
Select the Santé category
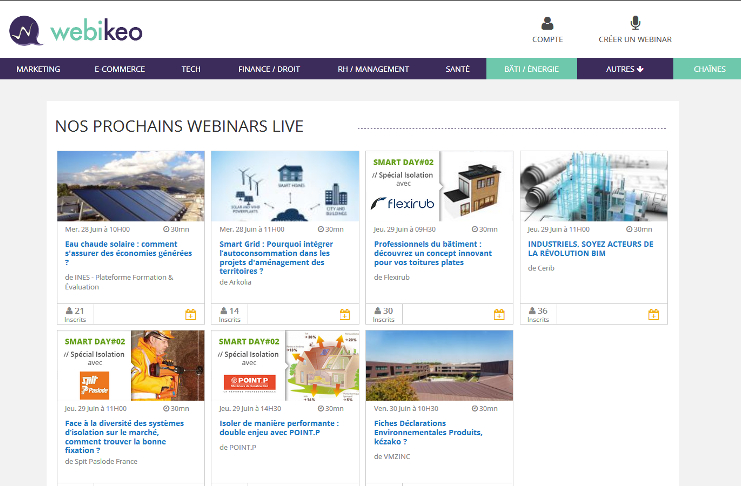[x=457, y=69]
